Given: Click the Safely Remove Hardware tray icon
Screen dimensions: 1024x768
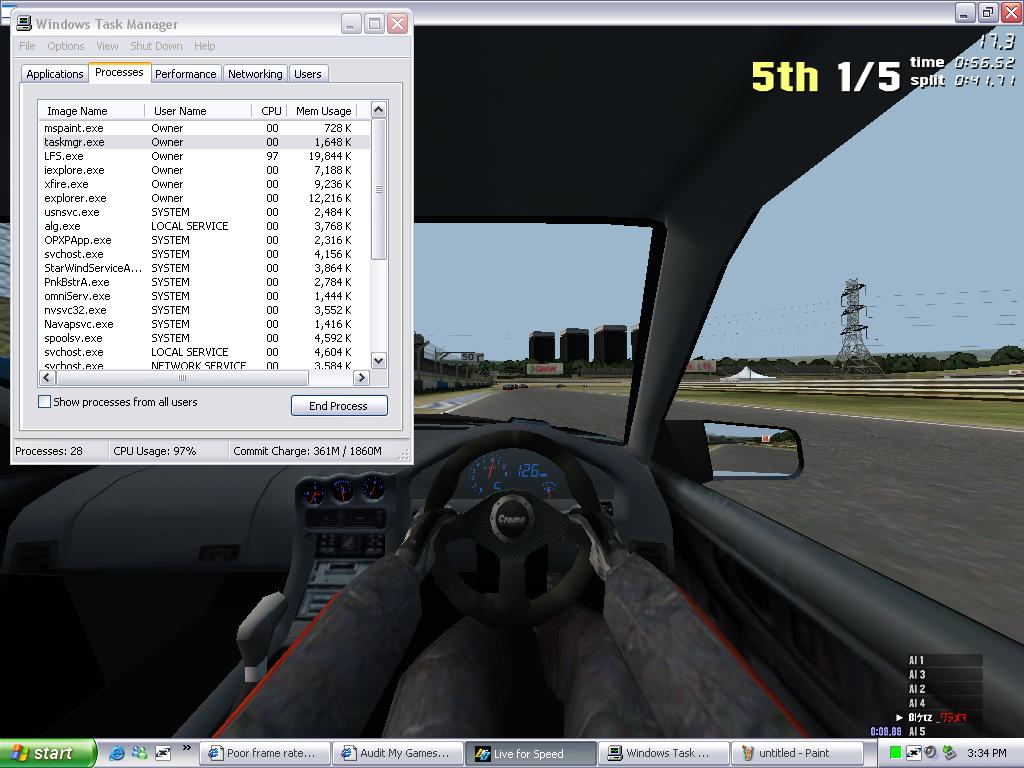Looking at the screenshot, I should [949, 753].
